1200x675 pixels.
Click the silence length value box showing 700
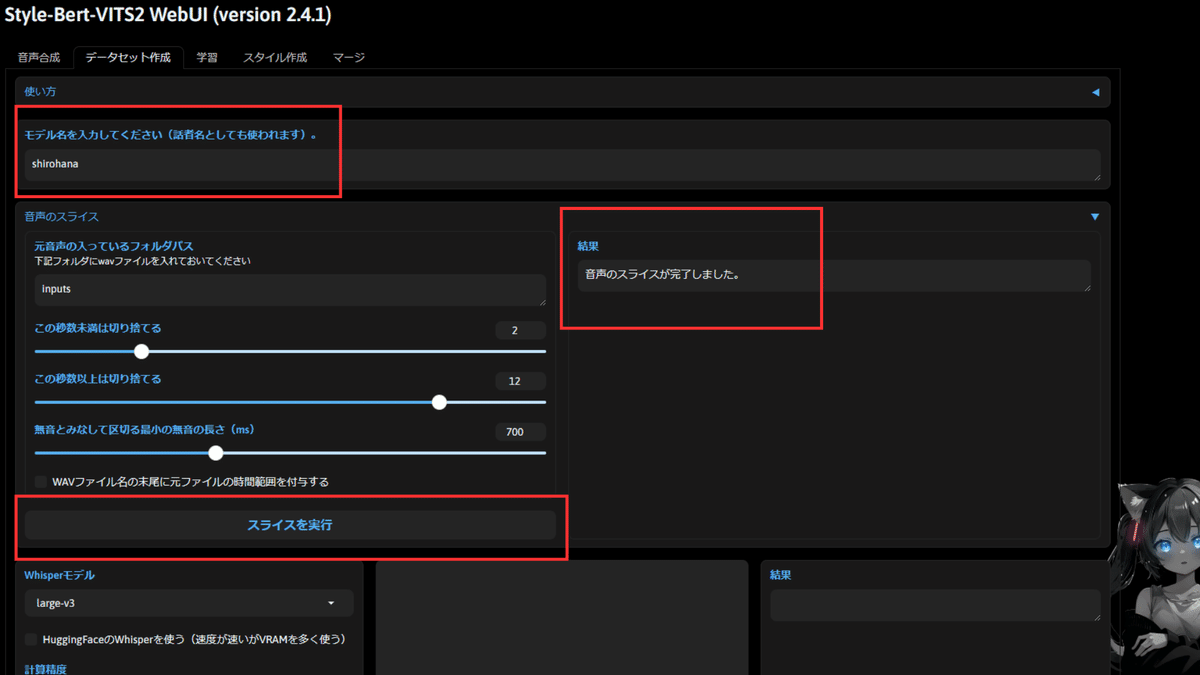520,432
